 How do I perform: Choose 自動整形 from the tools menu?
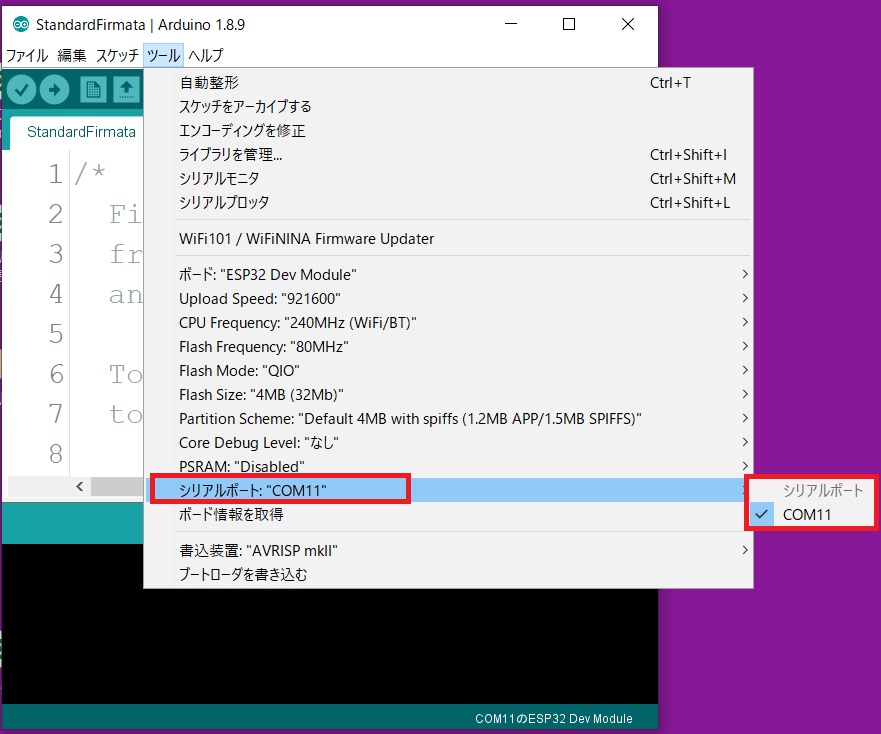point(448,83)
